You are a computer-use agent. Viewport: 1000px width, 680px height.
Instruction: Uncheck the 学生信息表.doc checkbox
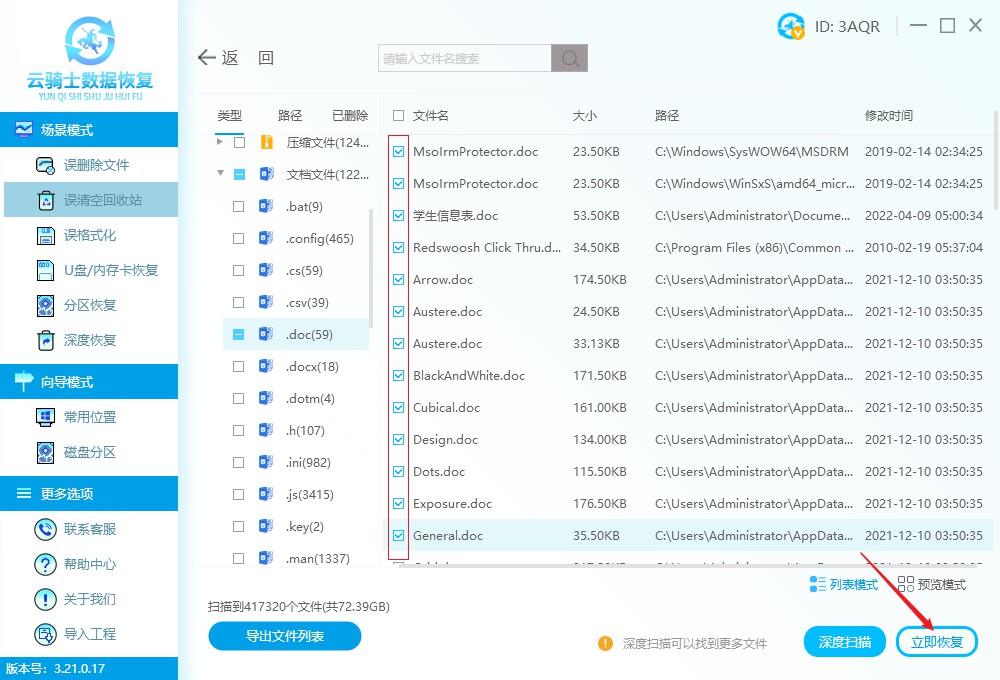[x=399, y=216]
